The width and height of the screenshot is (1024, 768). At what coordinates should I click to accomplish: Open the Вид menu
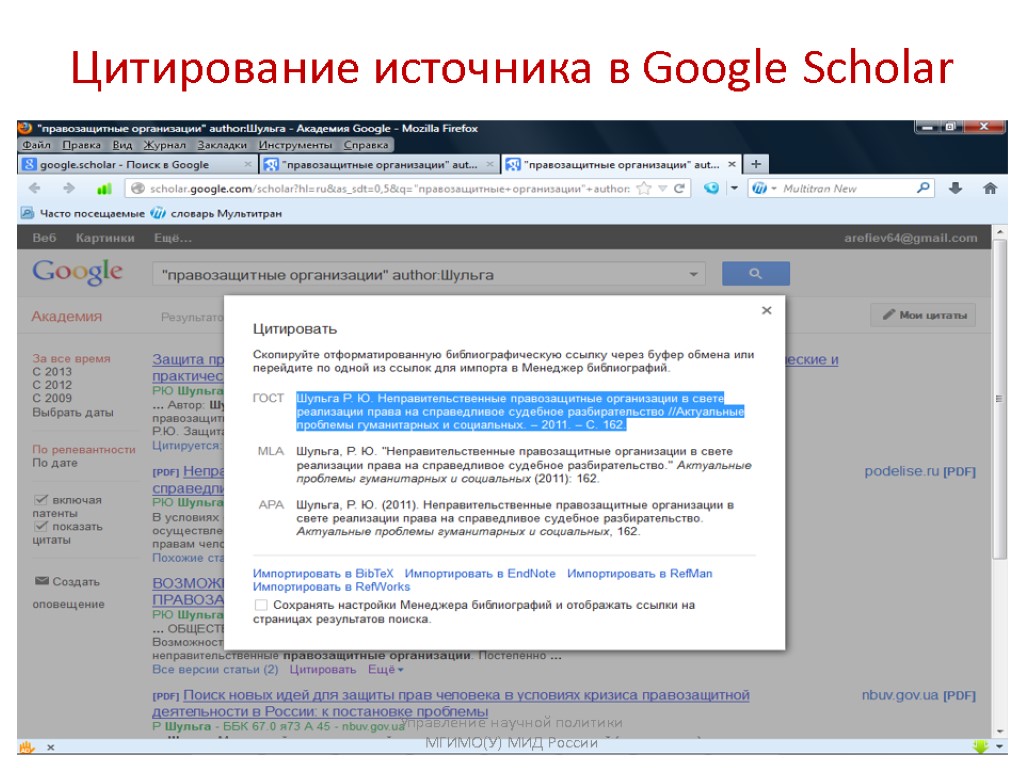[122, 145]
